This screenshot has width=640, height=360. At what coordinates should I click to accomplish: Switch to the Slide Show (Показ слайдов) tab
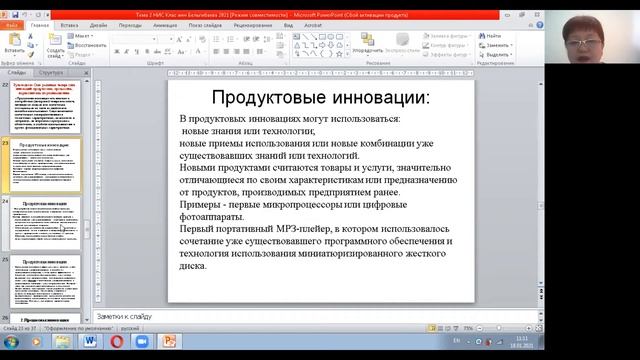click(x=205, y=25)
